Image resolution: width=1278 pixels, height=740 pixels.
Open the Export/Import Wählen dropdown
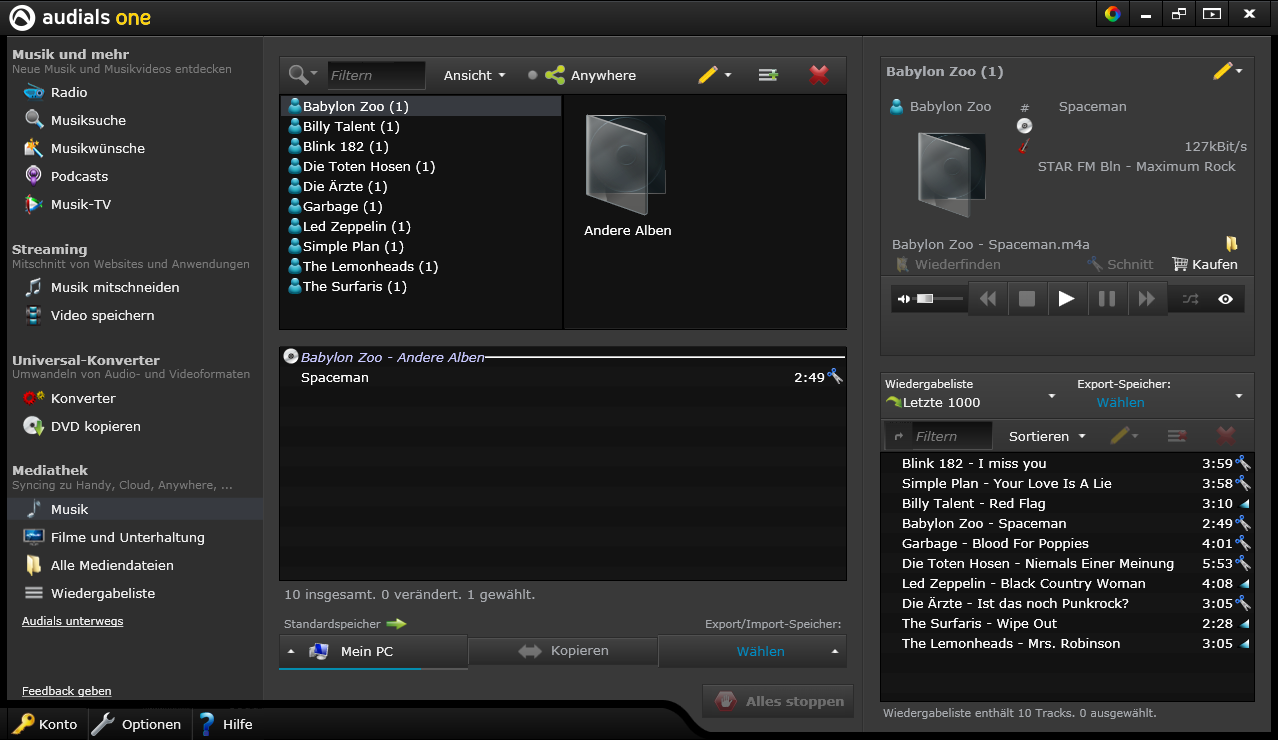[x=752, y=651]
